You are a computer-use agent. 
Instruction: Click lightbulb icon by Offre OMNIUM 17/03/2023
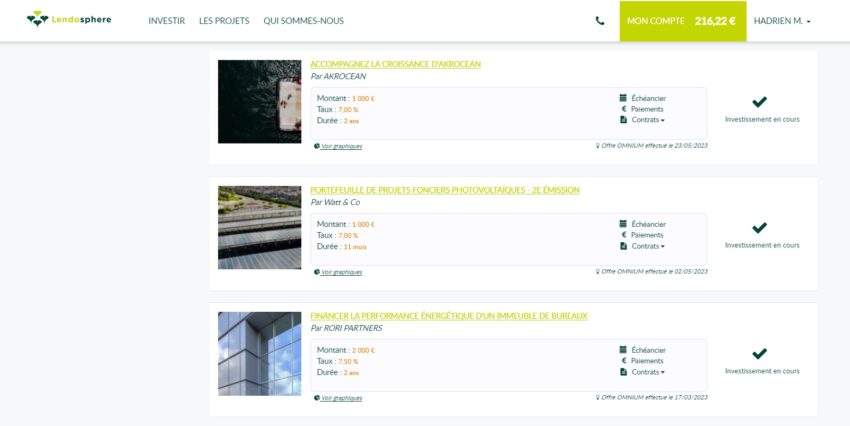point(597,397)
